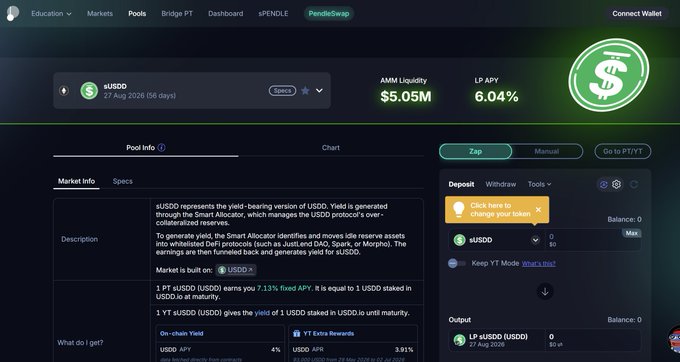Open the Markets nav item
This screenshot has width=680, height=362.
[x=100, y=13]
